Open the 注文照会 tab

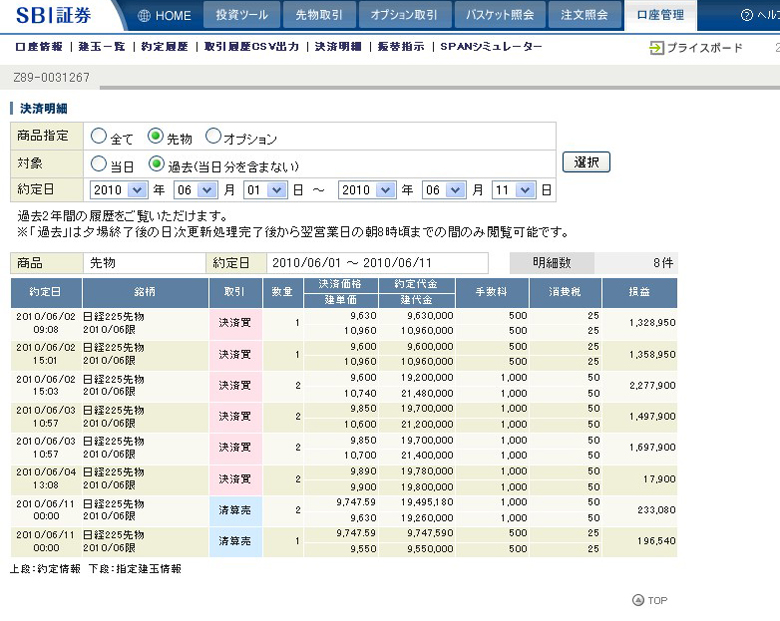585,15
